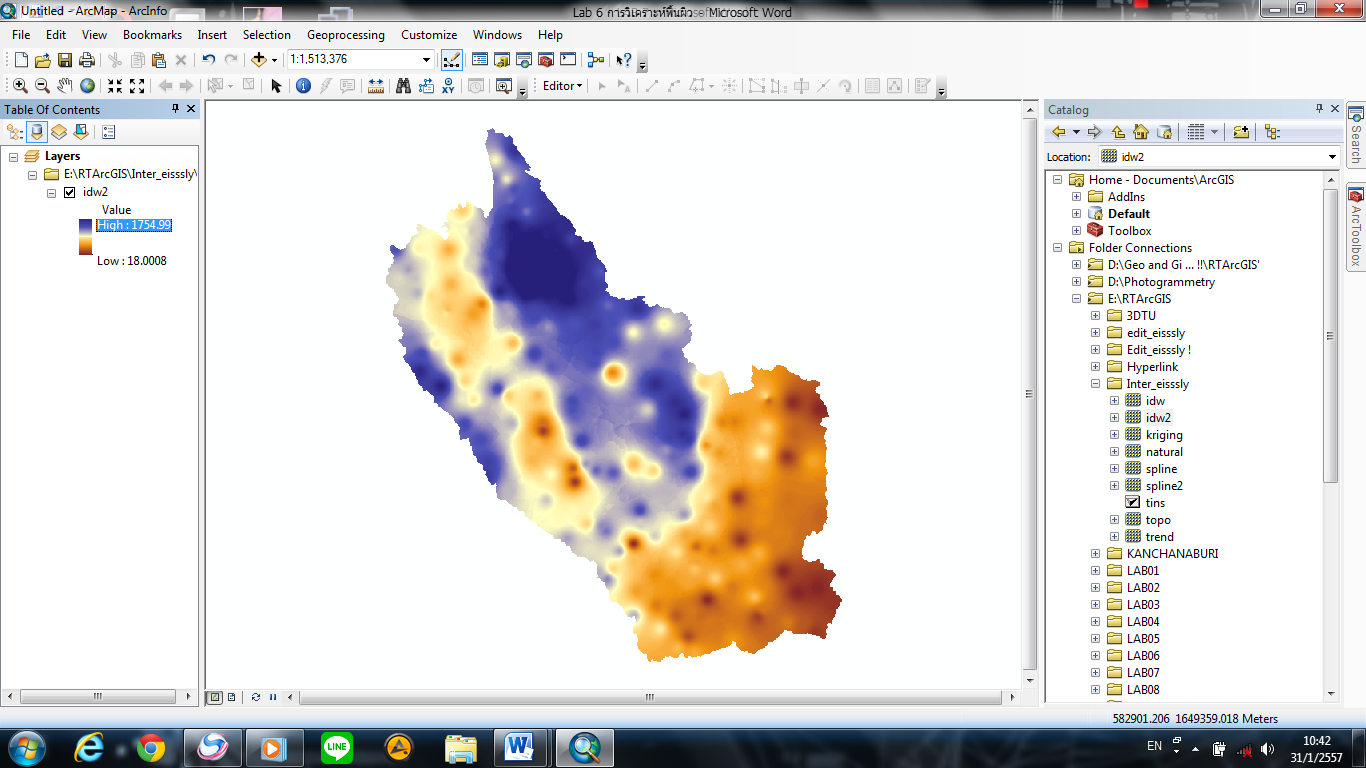Expand the kriging raster node
The image size is (1366, 768).
1115,435
